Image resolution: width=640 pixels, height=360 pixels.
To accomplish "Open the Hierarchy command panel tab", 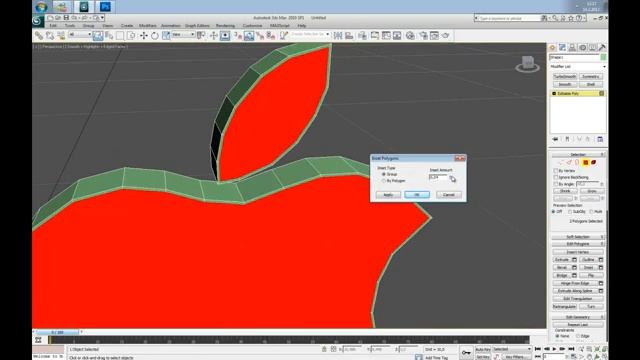I will (572, 48).
